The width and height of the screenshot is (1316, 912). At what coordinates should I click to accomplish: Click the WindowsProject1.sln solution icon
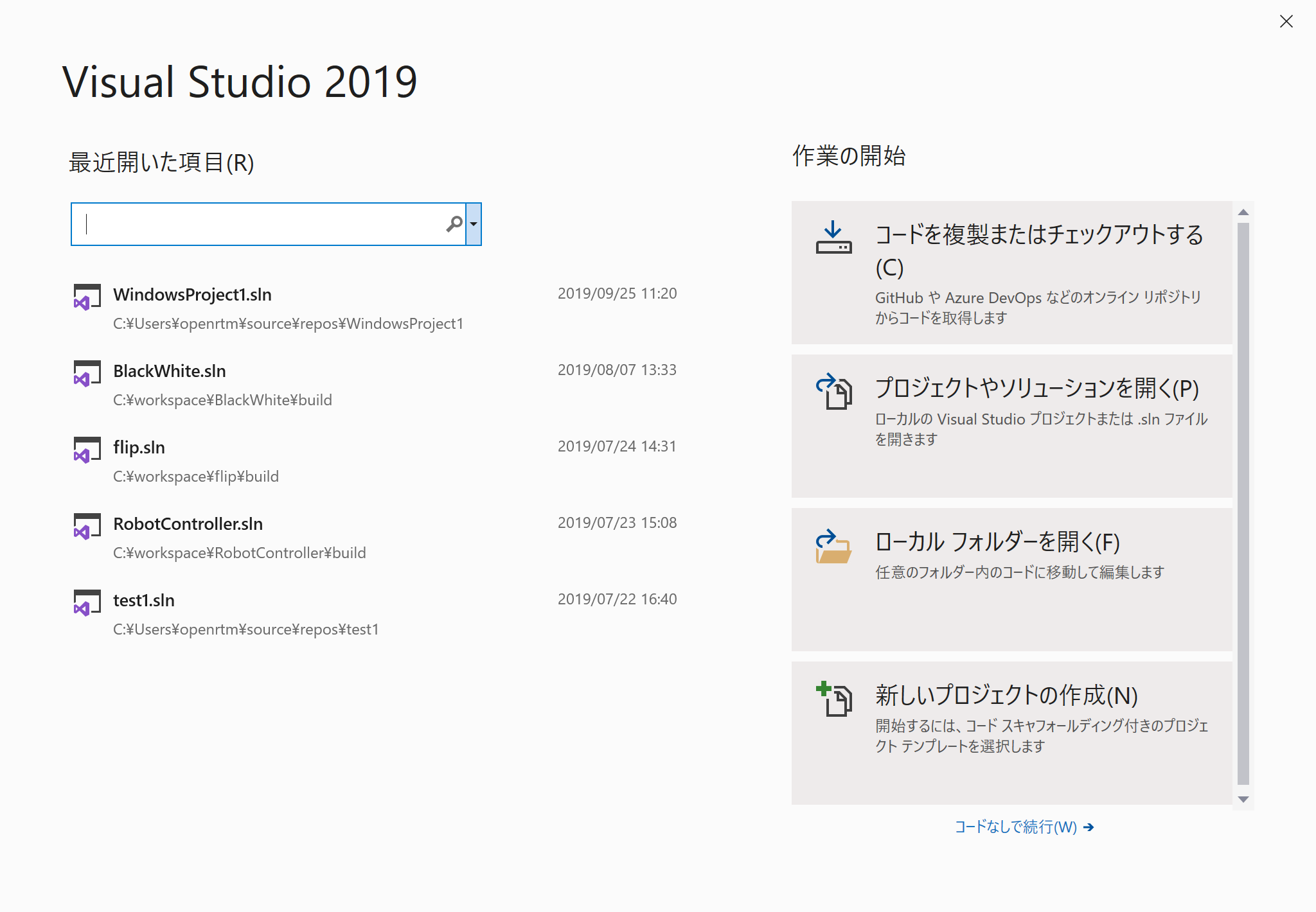(x=87, y=297)
